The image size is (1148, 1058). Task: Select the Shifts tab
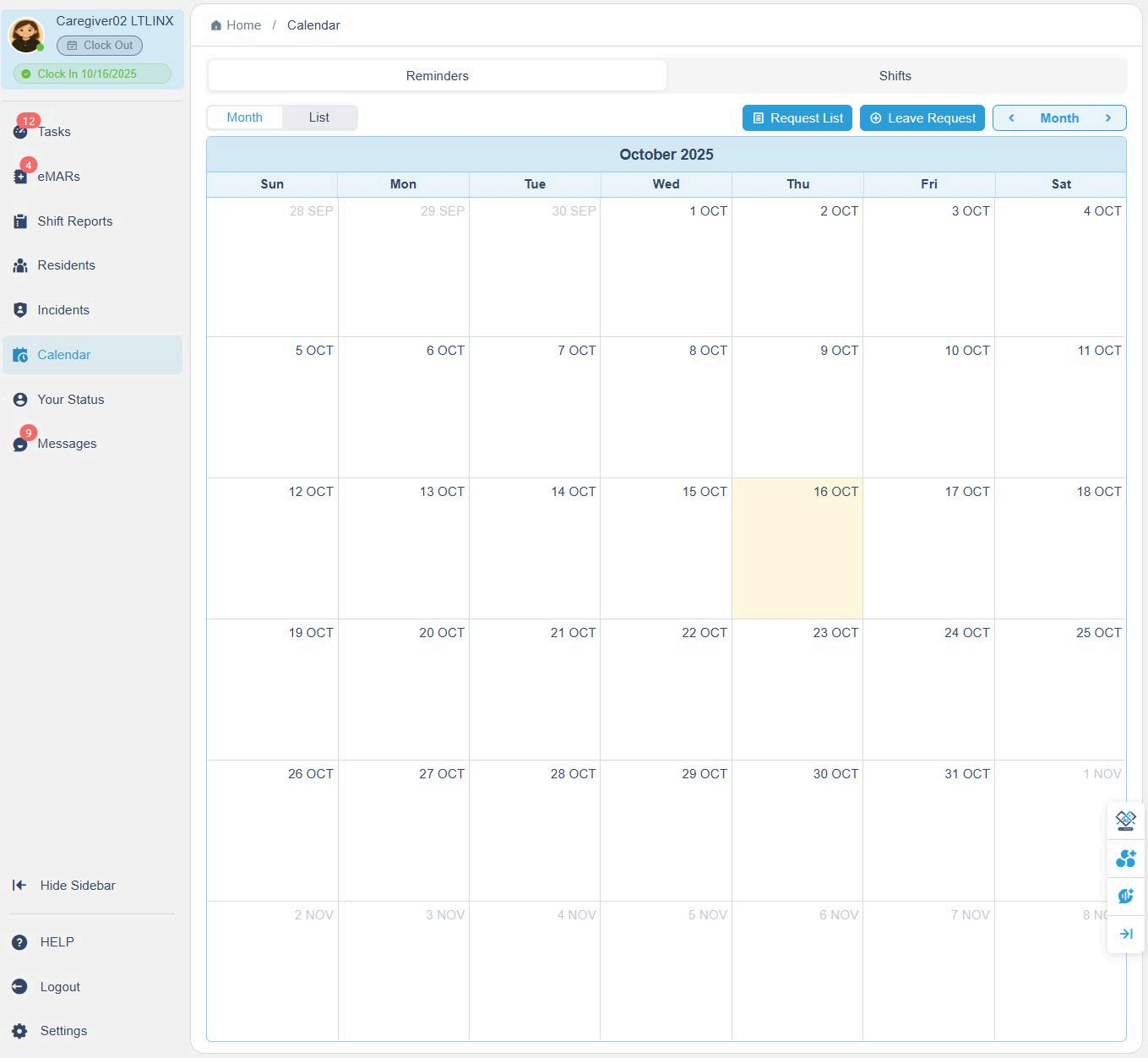click(x=895, y=76)
